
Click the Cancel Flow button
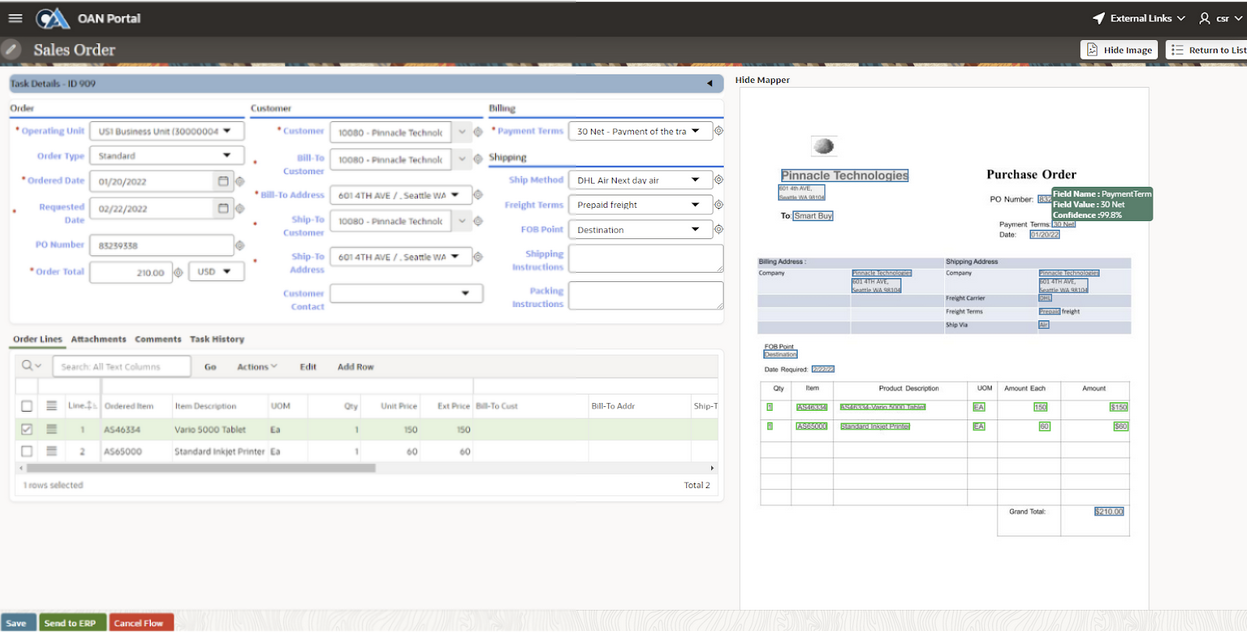[x=139, y=623]
